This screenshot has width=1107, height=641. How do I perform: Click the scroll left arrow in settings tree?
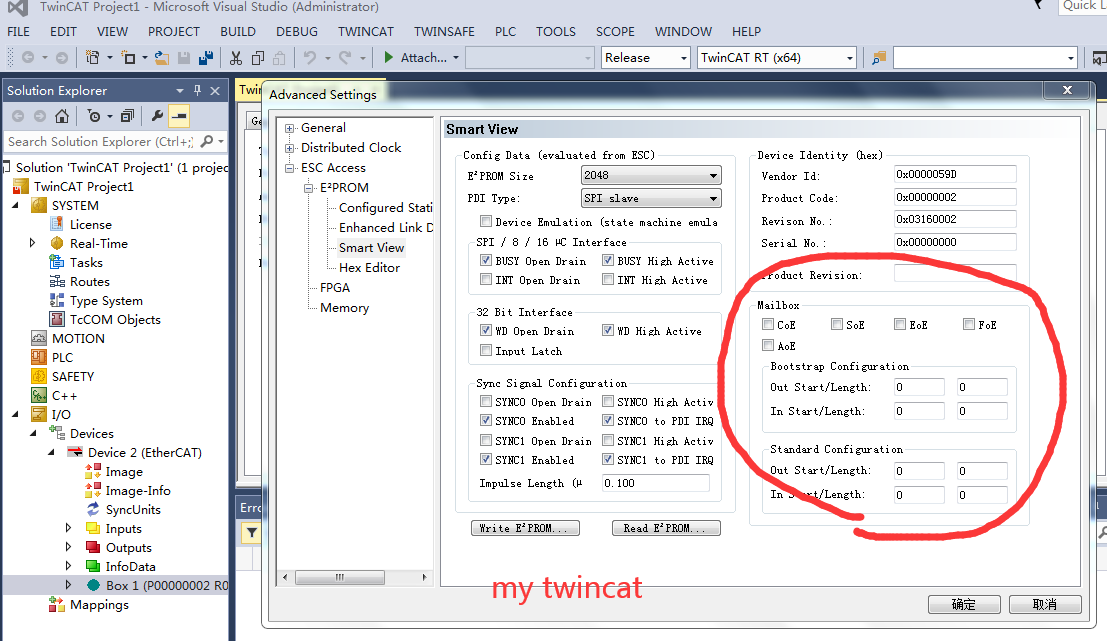285,577
